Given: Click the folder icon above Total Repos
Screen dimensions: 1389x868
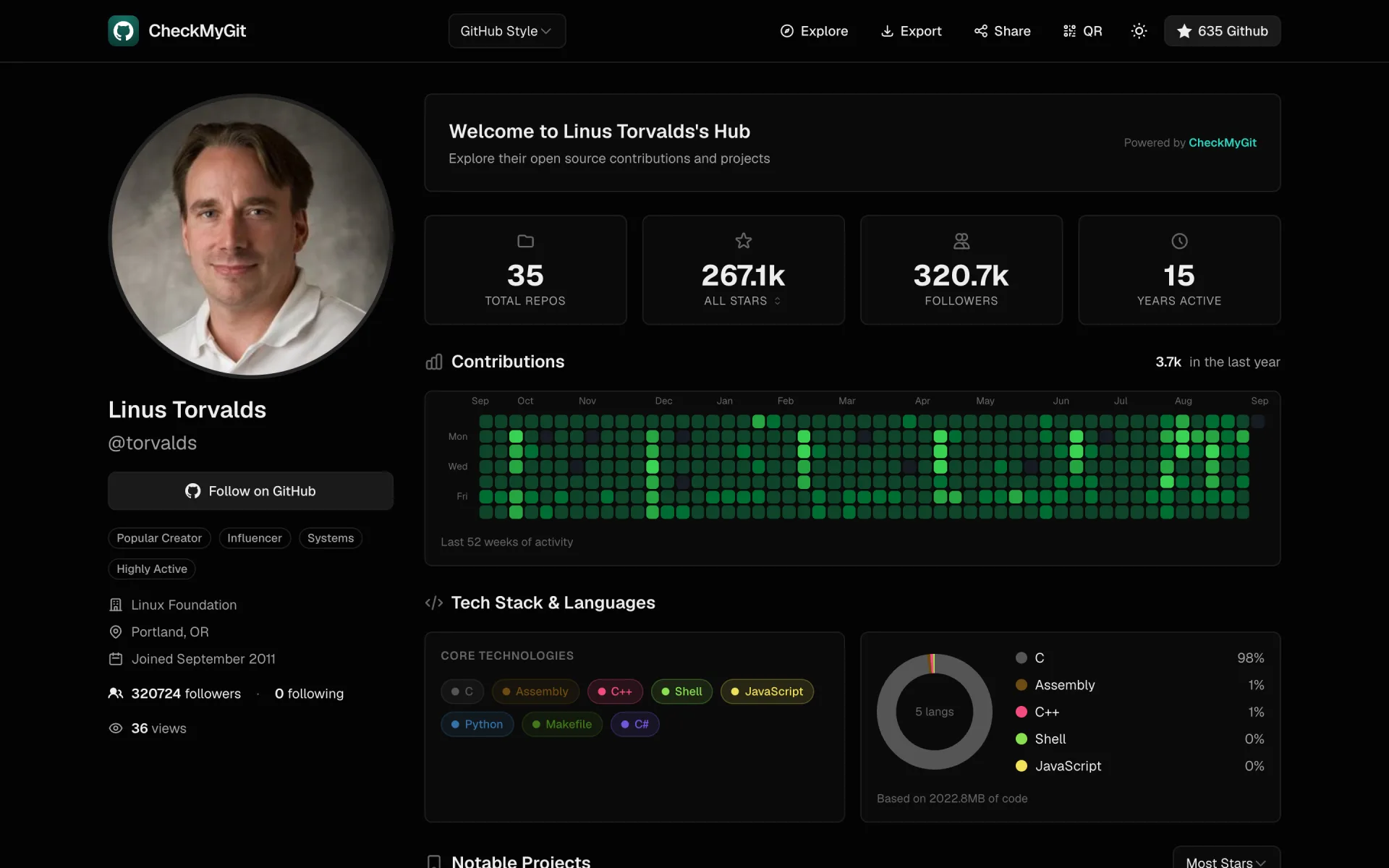Looking at the screenshot, I should click(x=525, y=241).
